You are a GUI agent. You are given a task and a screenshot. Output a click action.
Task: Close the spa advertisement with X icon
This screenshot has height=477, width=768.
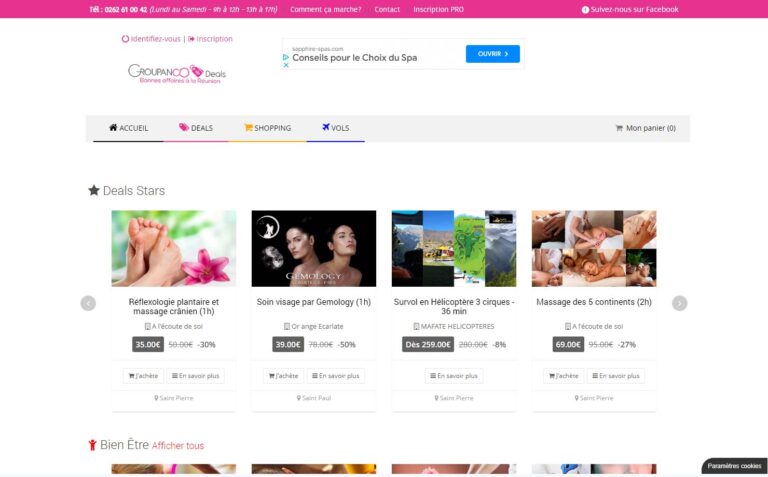tap(286, 65)
